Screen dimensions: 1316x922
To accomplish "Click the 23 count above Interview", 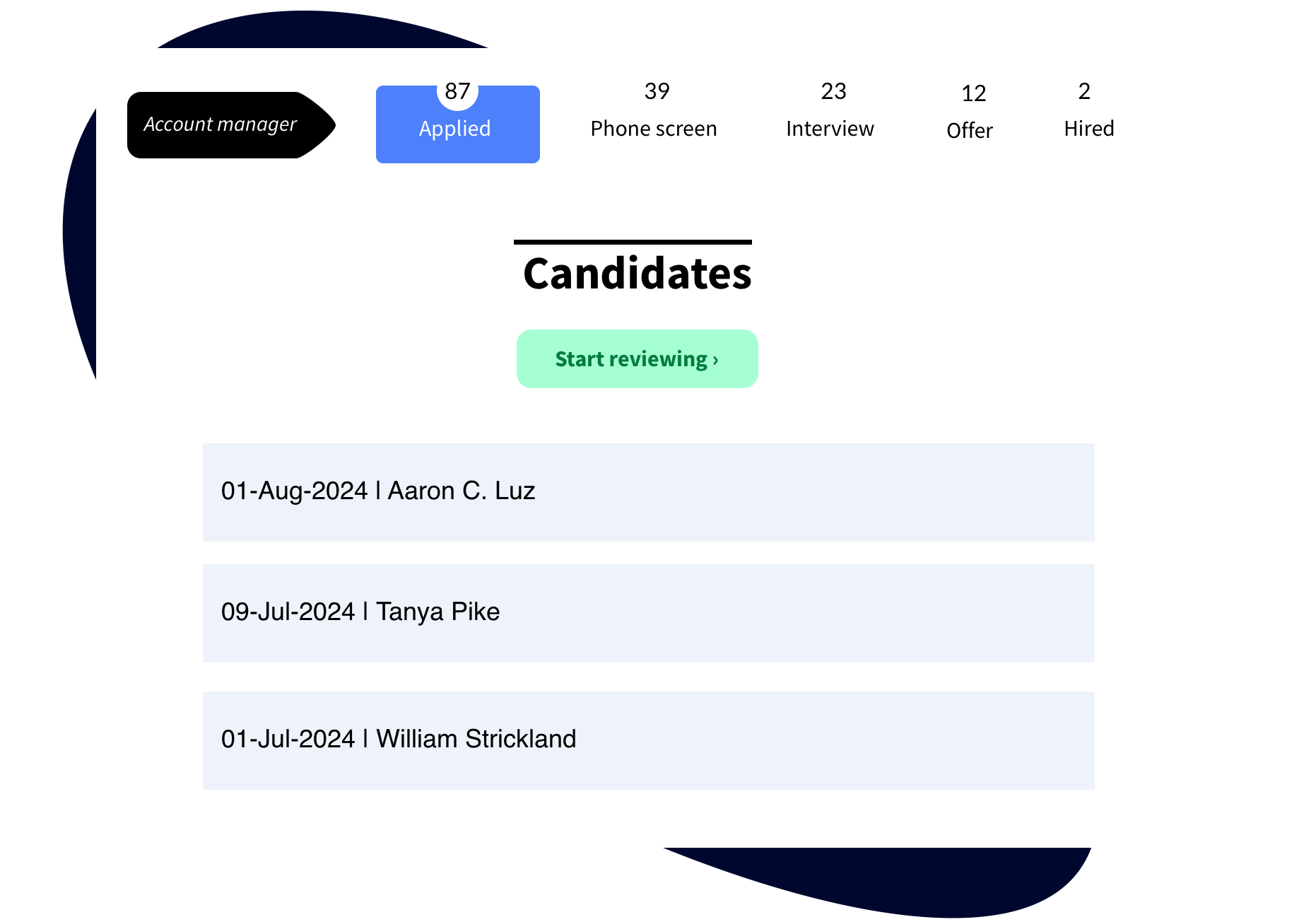I will [x=832, y=91].
